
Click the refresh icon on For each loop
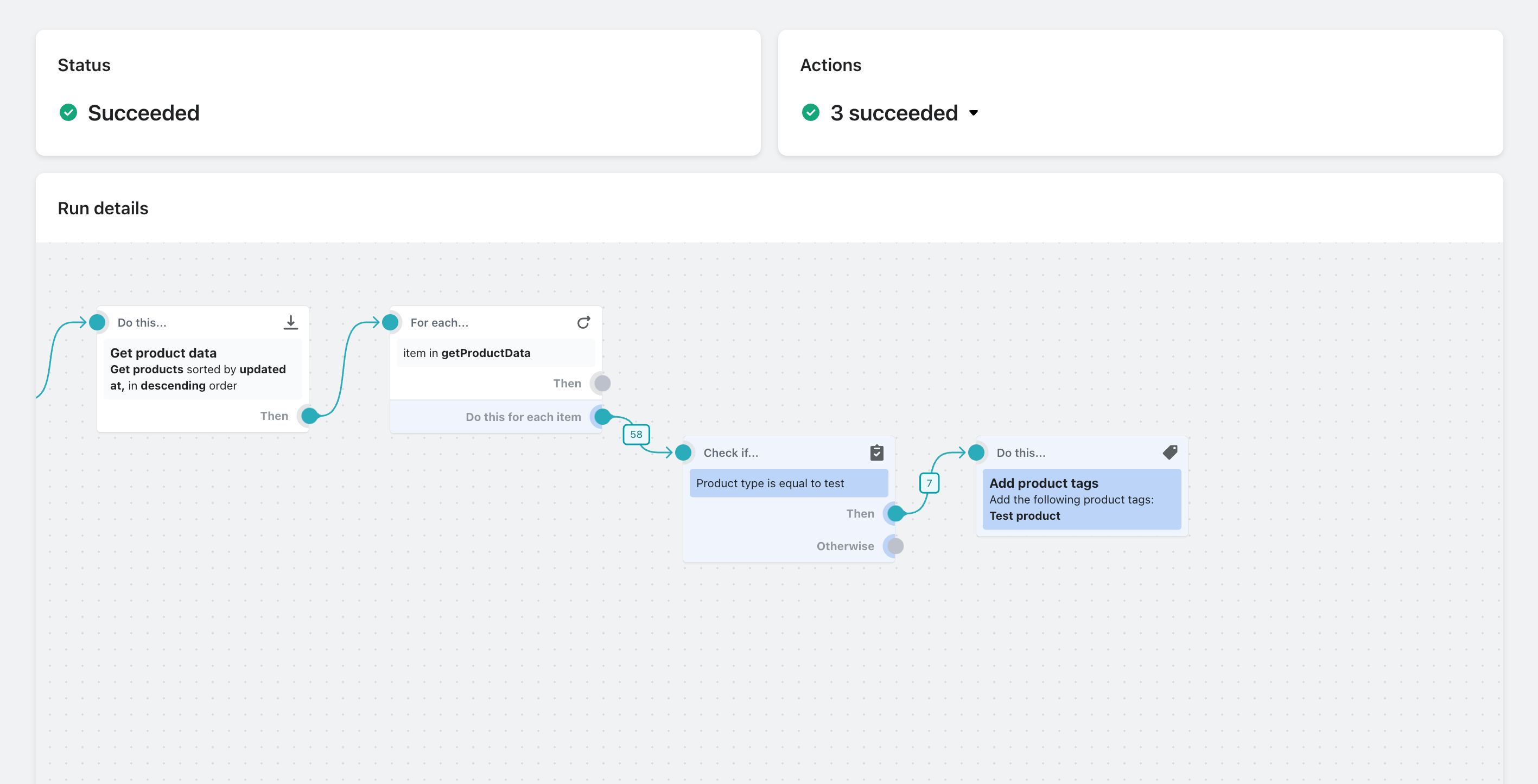point(583,322)
